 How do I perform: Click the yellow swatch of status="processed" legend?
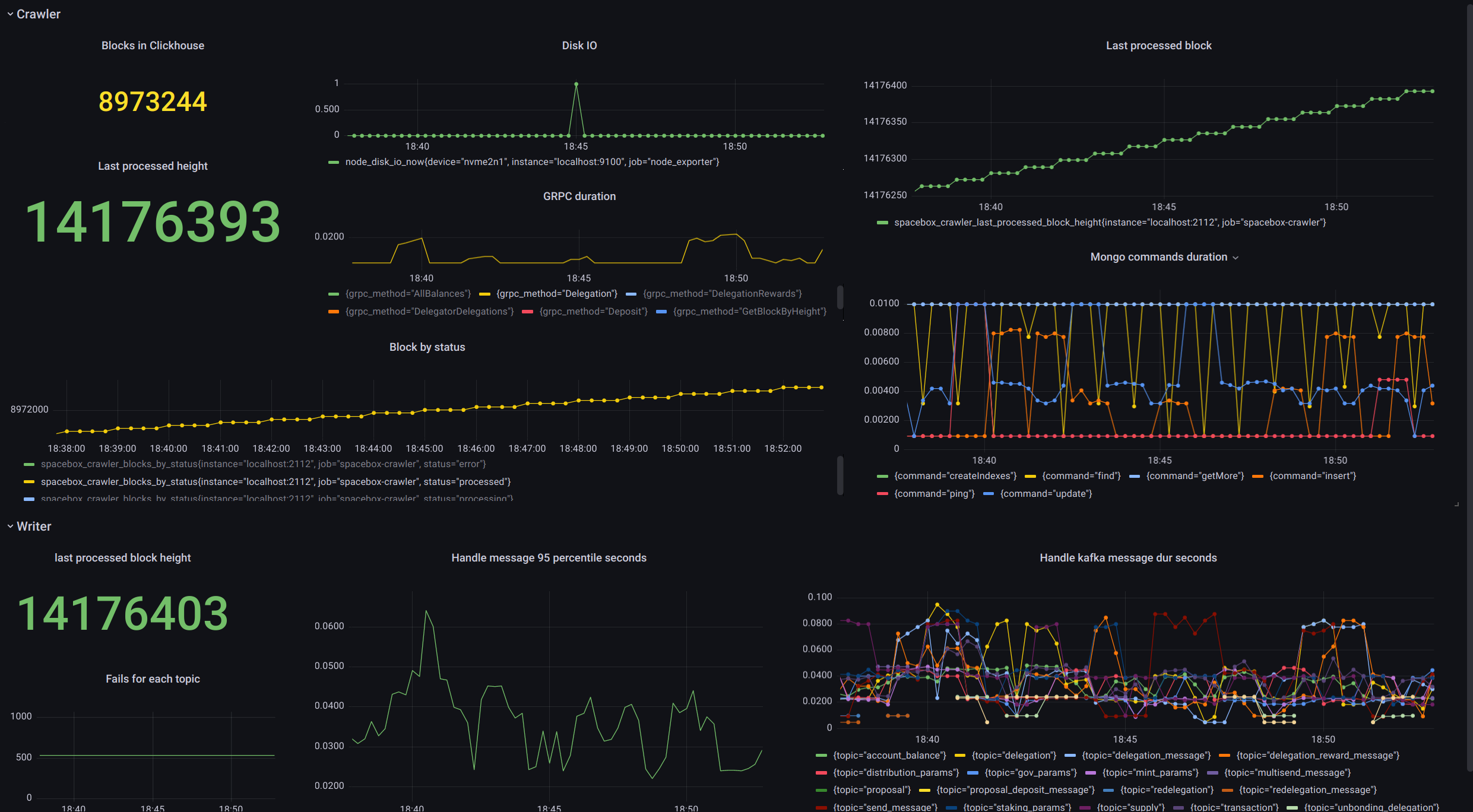[28, 482]
